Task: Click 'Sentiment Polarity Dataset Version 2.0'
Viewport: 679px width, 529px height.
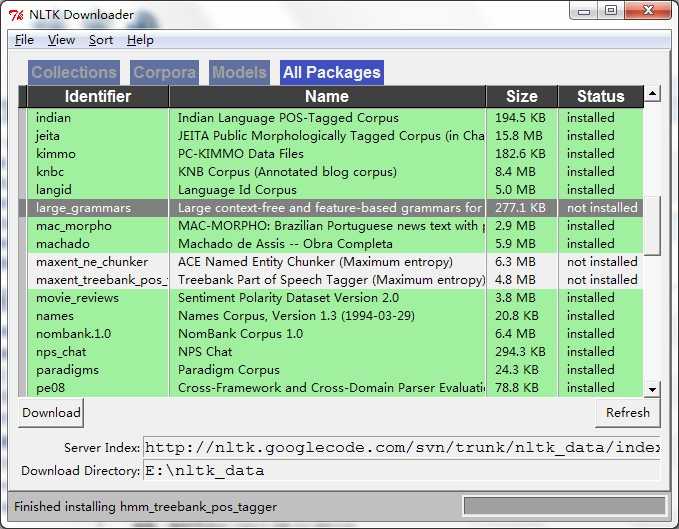Action: (x=288, y=298)
